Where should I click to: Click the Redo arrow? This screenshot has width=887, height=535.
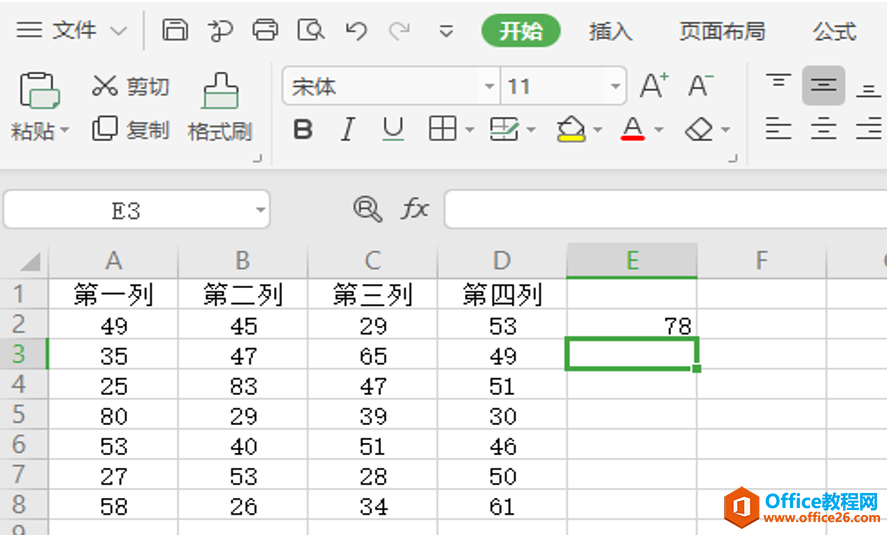(x=400, y=30)
